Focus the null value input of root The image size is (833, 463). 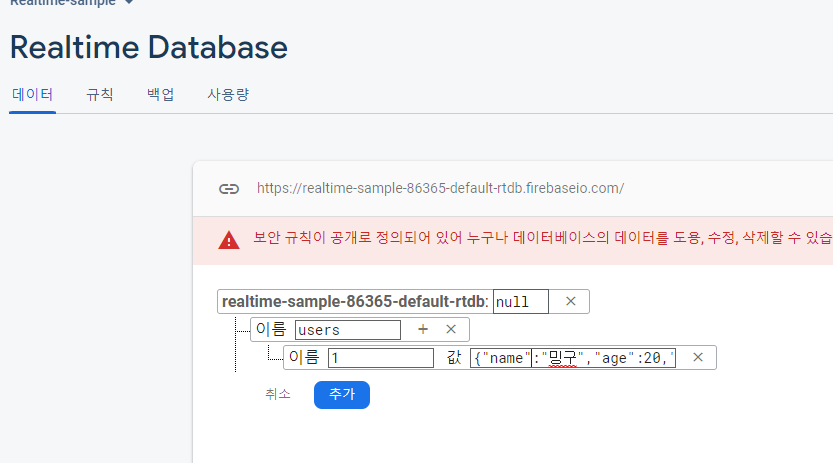pos(521,302)
